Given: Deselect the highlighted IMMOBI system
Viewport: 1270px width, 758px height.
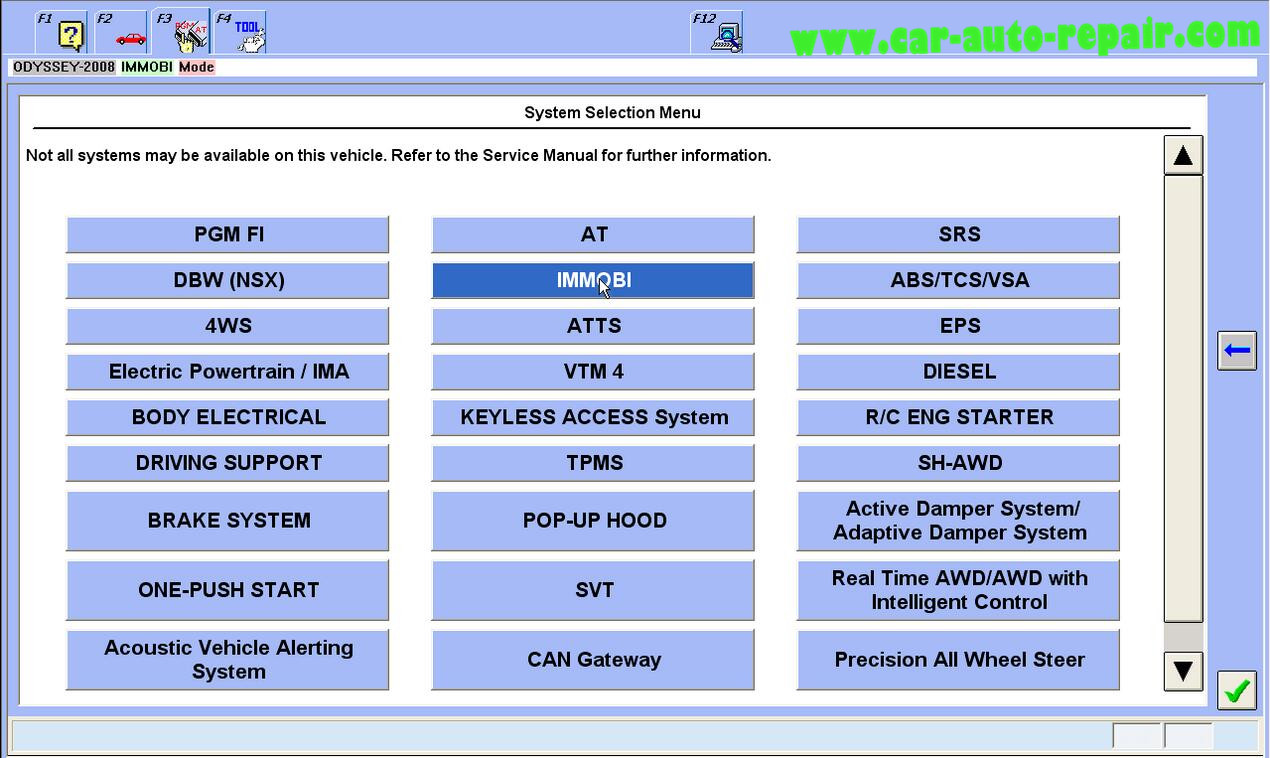Looking at the screenshot, I should coord(593,280).
